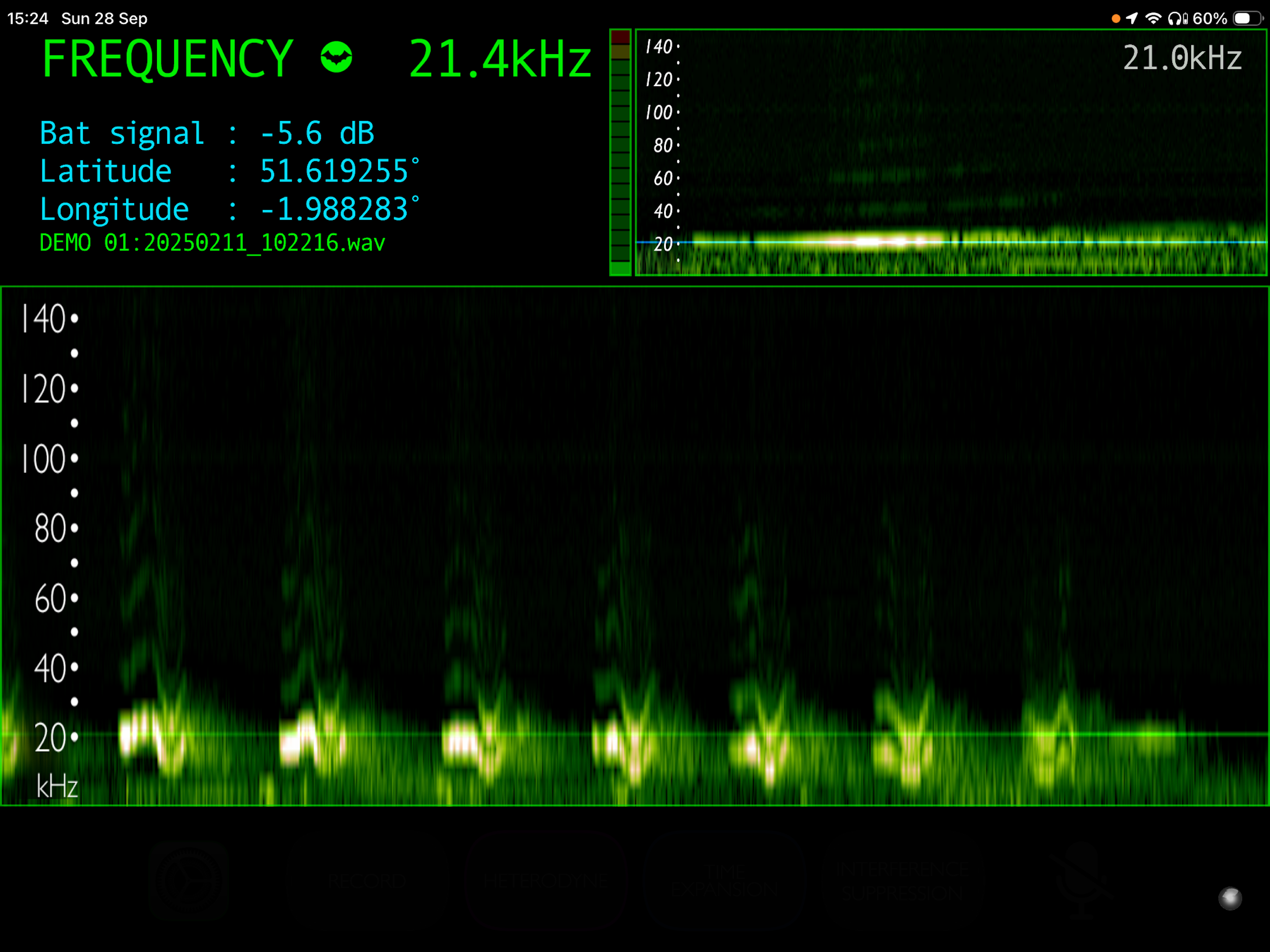Tap the headphones icon in status bar
Image resolution: width=1270 pixels, height=952 pixels.
tap(1178, 19)
